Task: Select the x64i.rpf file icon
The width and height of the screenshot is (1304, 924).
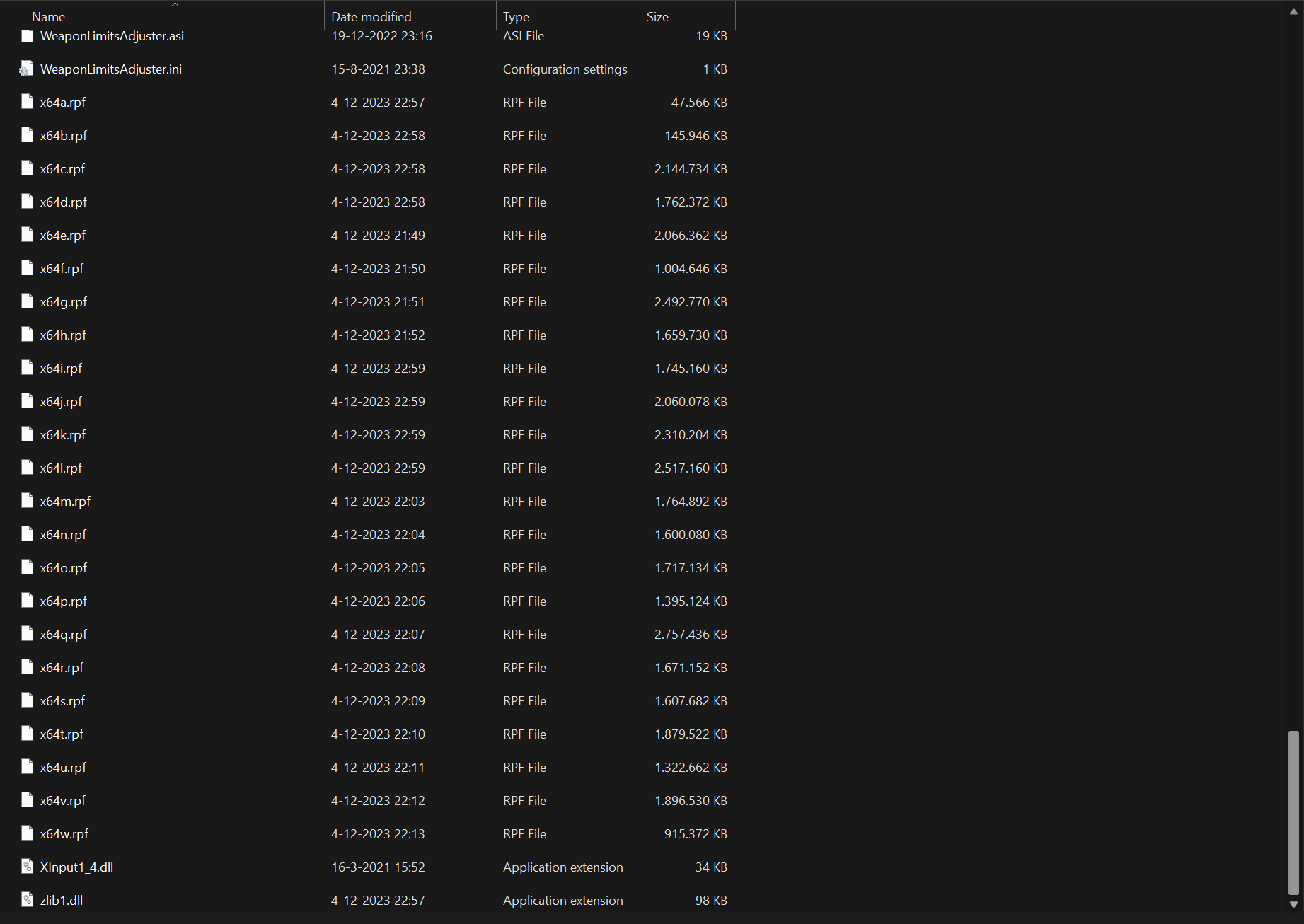Action: [x=27, y=368]
